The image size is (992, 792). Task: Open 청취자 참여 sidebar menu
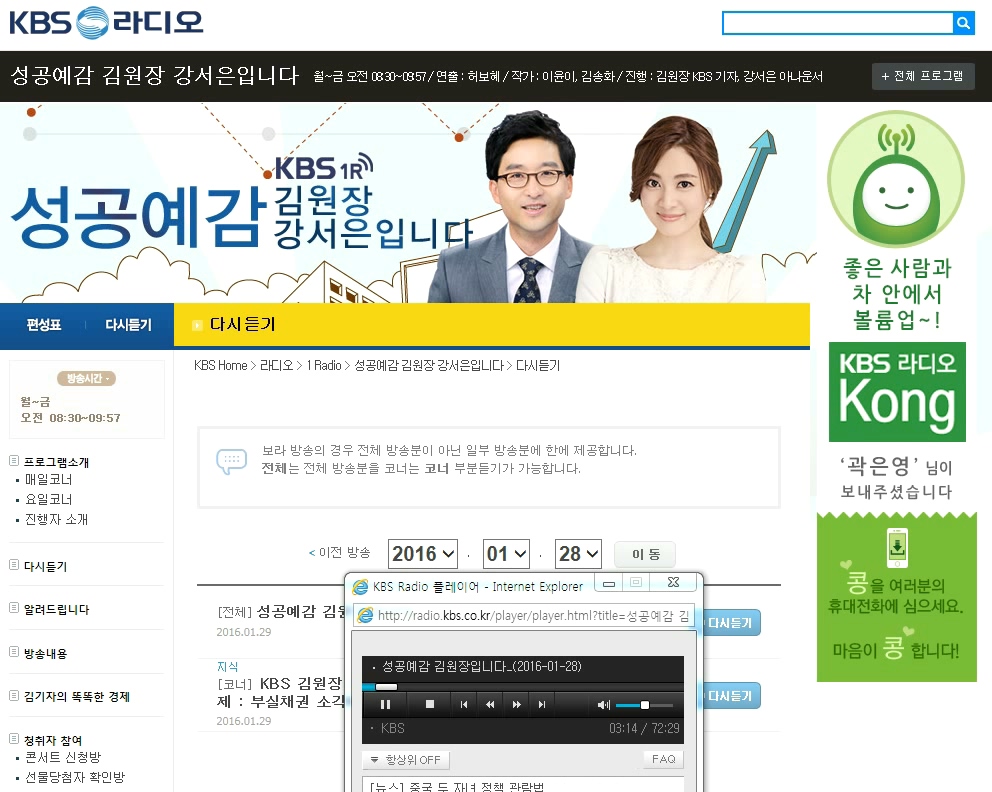coord(53,739)
